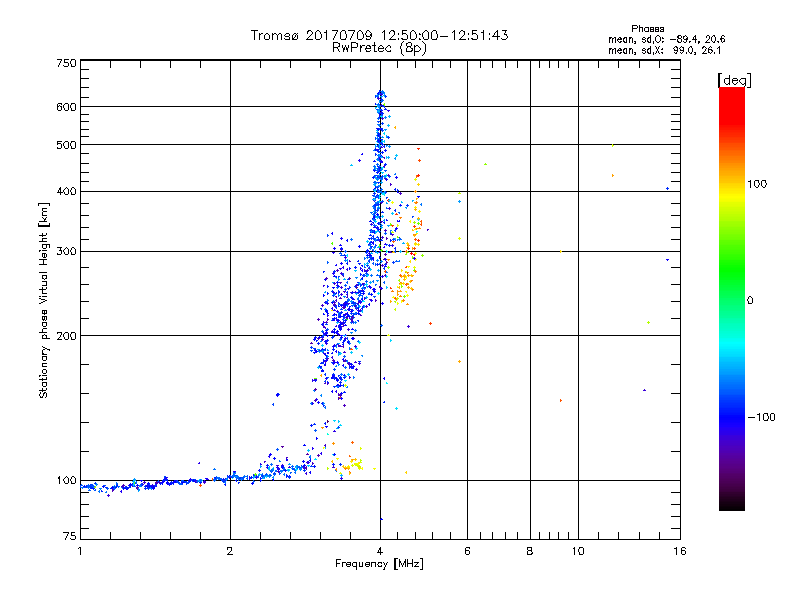The width and height of the screenshot is (800, 600).
Task: Click the x-axis tick label '6'
Action: [467, 551]
